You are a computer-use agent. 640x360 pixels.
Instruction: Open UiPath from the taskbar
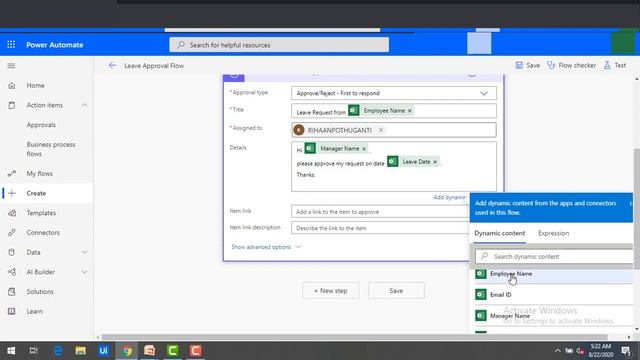pyautogui.click(x=103, y=351)
